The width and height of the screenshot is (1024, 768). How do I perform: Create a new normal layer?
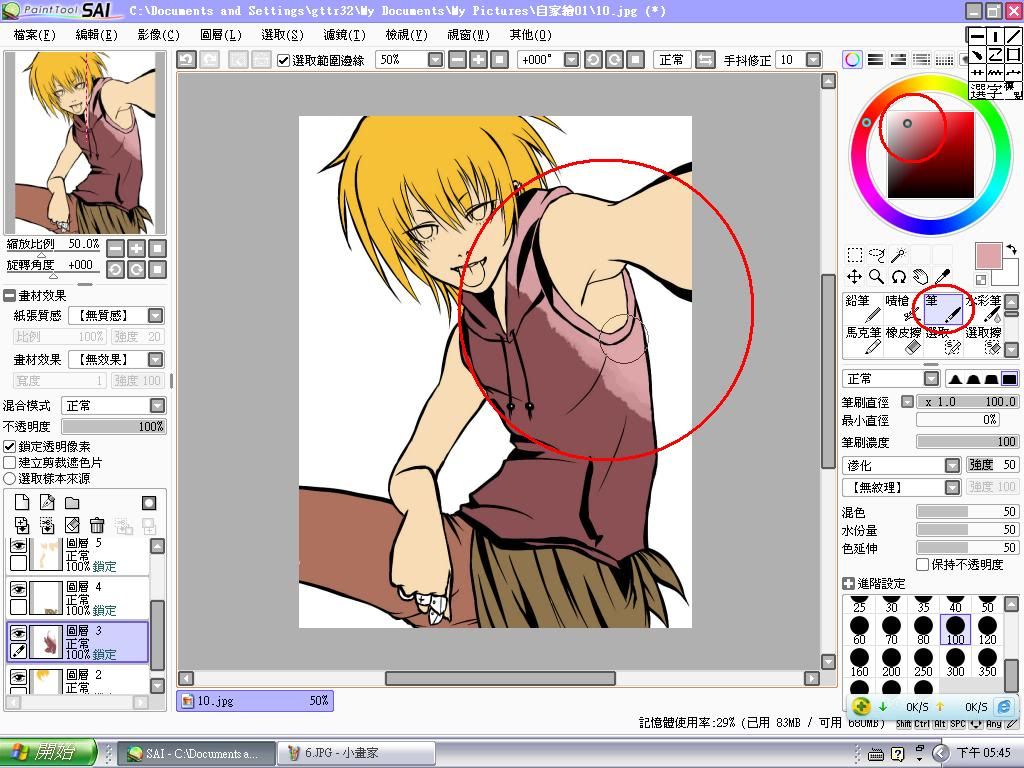[x=22, y=502]
